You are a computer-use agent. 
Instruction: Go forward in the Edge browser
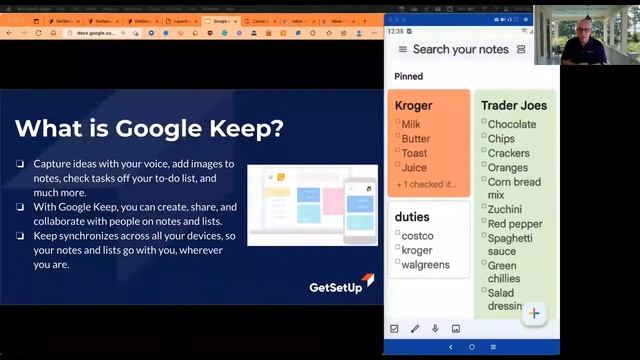(24, 33)
